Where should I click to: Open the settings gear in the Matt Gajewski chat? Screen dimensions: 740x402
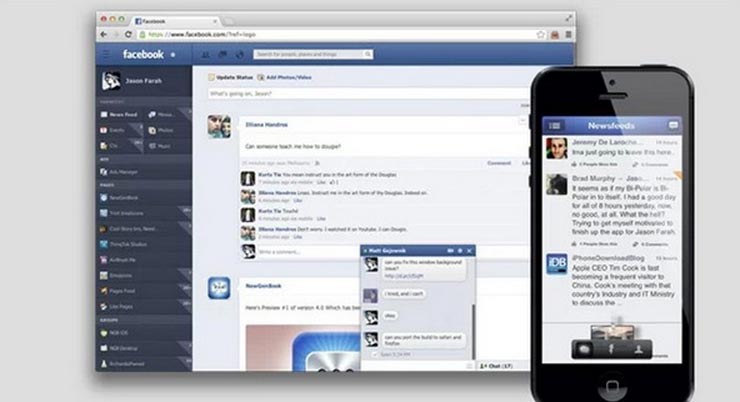point(460,251)
